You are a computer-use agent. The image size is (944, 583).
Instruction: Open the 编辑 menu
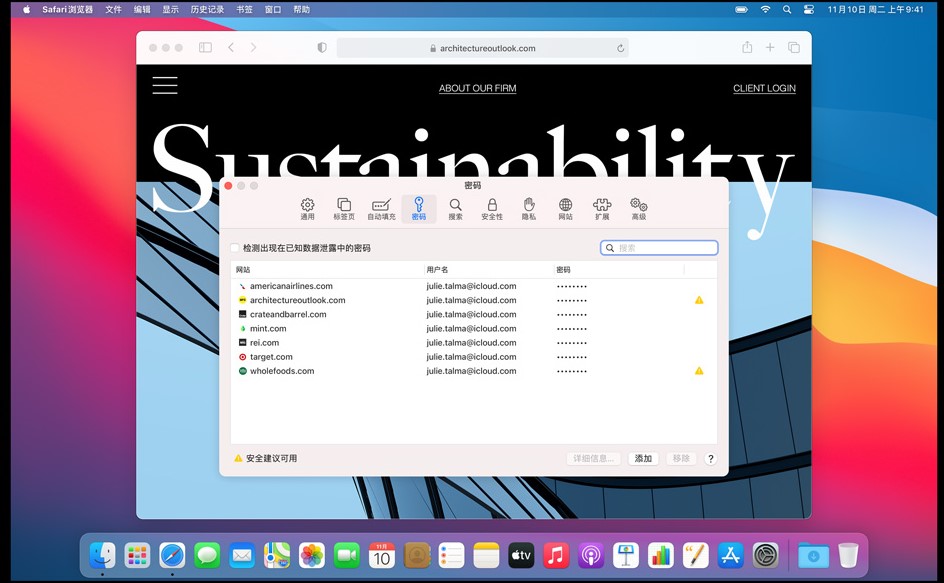pyautogui.click(x=142, y=9)
